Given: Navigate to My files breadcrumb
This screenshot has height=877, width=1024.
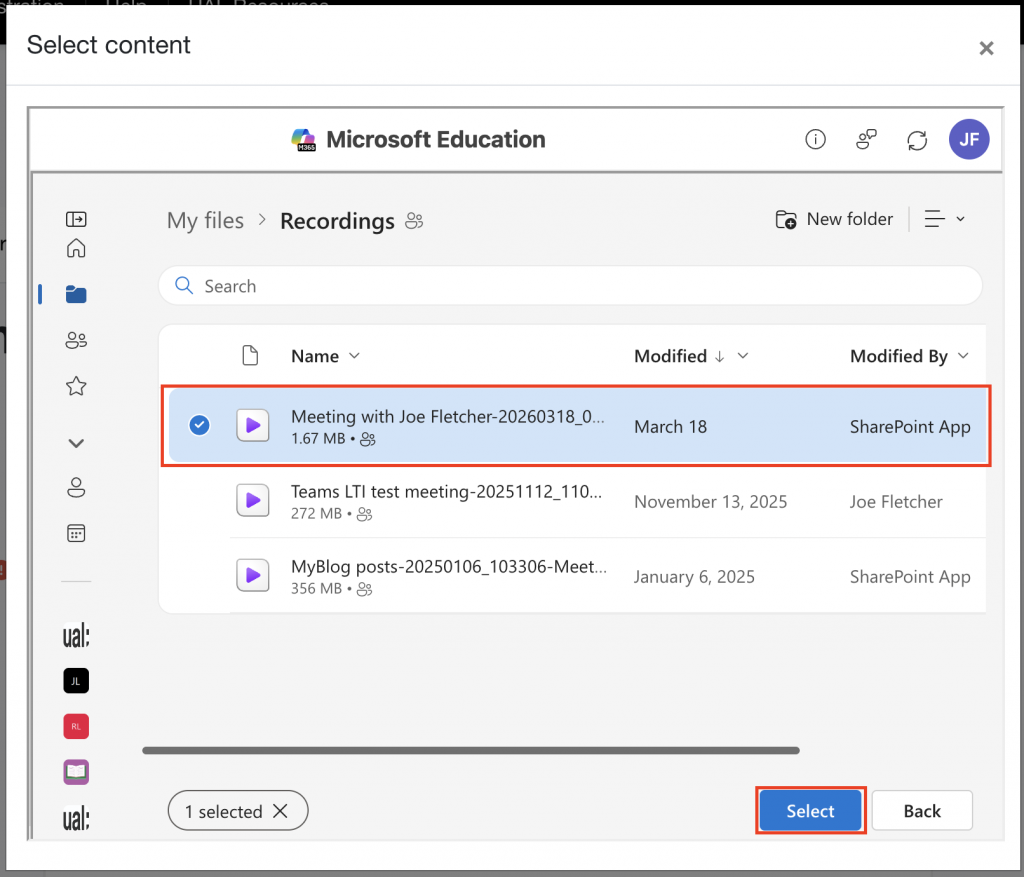Looking at the screenshot, I should coord(205,221).
